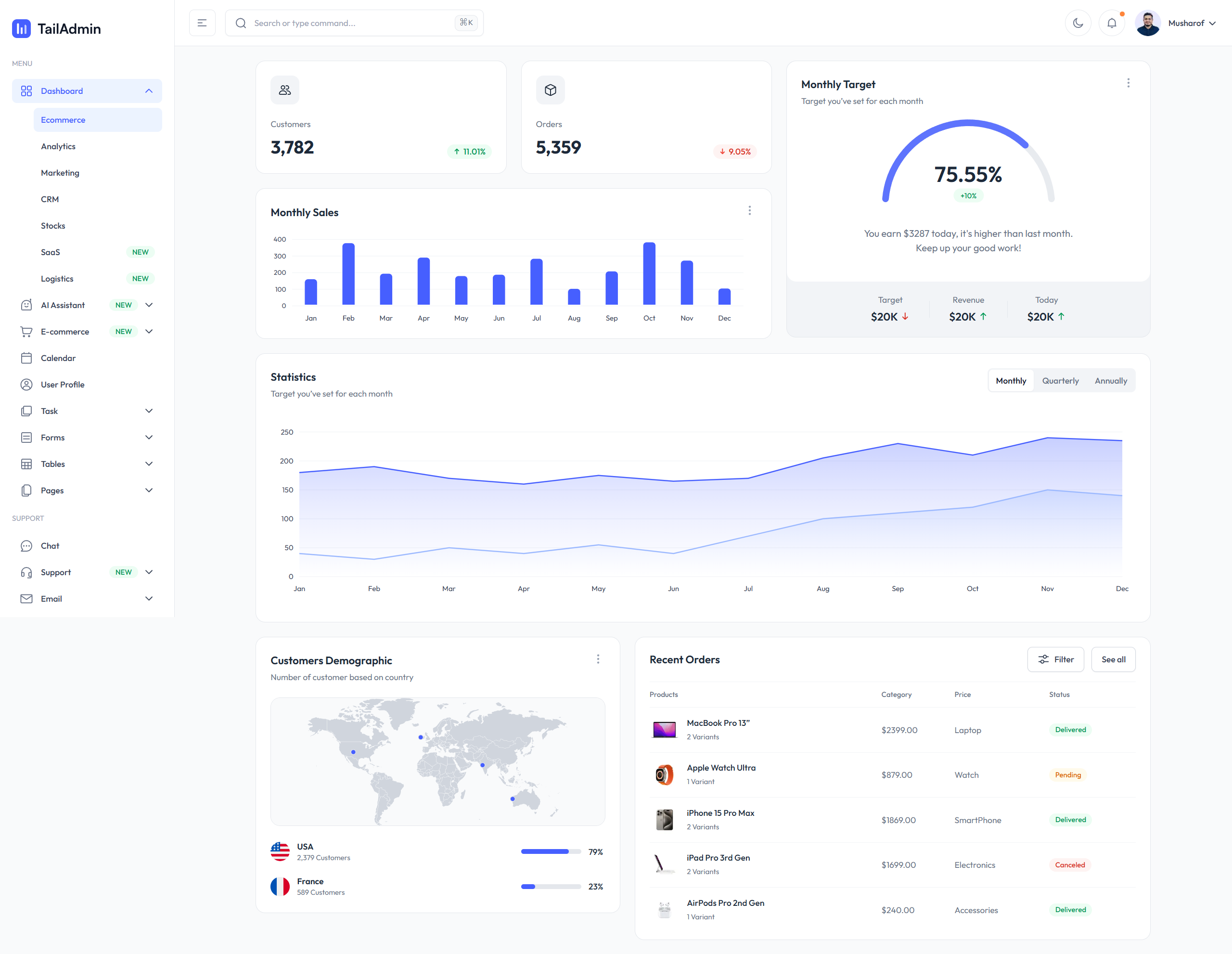This screenshot has width=1232, height=954.
Task: Collapse the Dashboard menu chevron
Action: (149, 91)
